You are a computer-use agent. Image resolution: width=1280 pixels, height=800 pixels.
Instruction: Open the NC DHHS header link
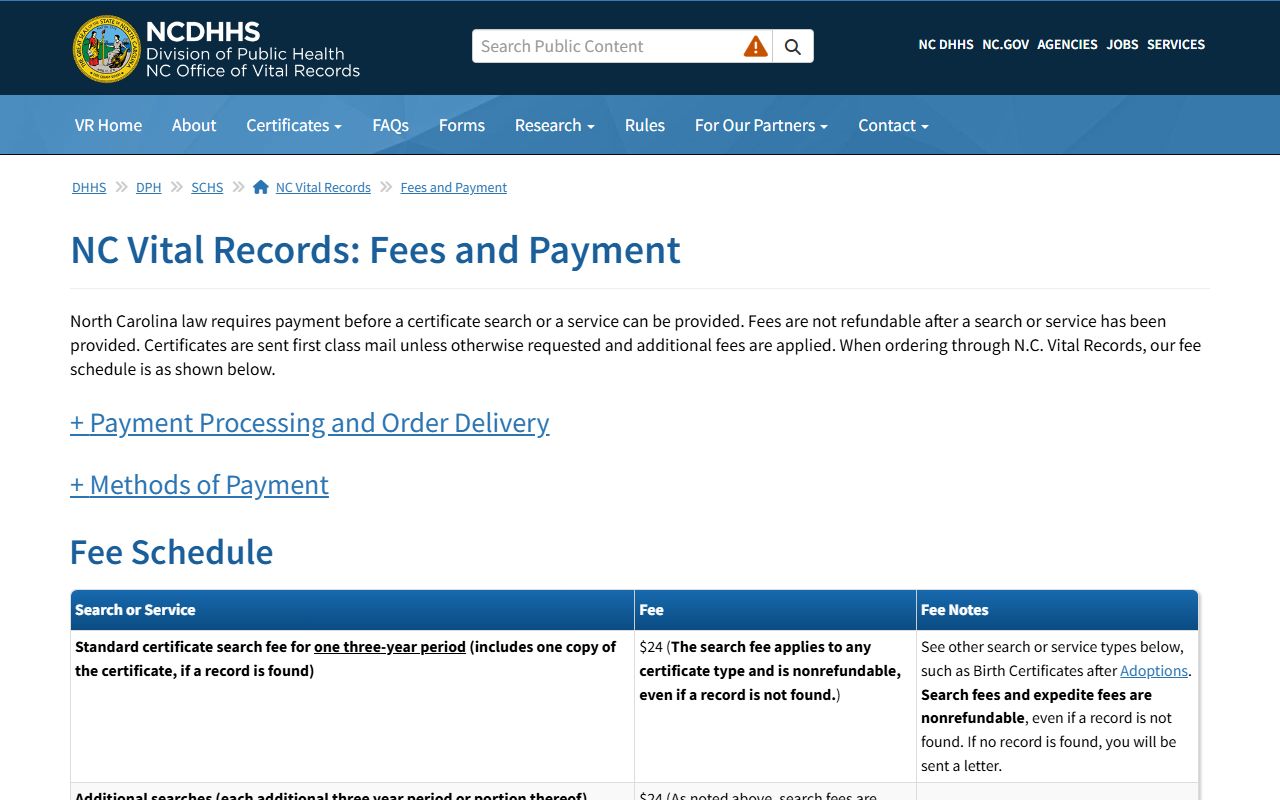click(946, 44)
